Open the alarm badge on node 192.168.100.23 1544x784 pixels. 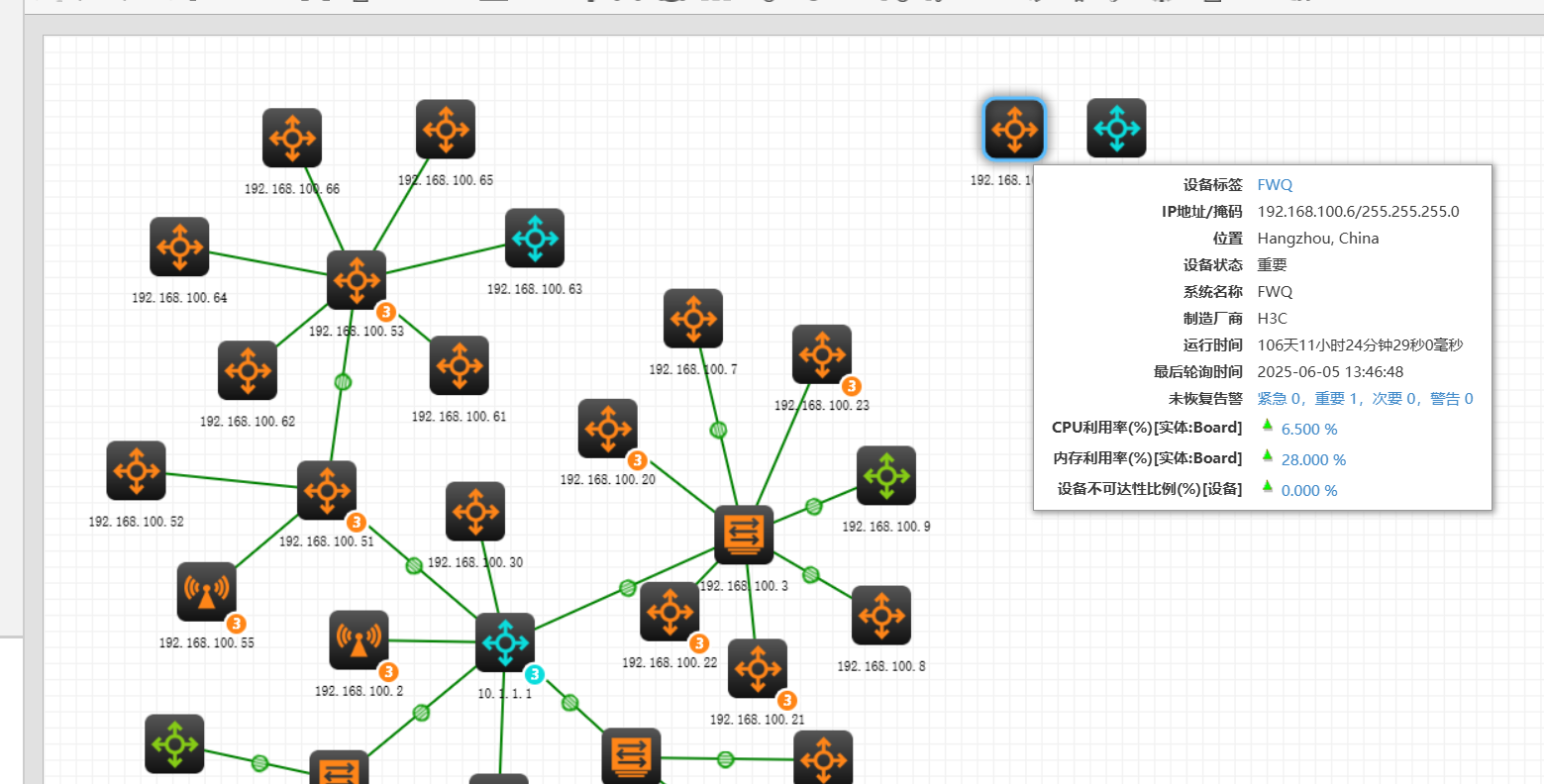pos(851,386)
